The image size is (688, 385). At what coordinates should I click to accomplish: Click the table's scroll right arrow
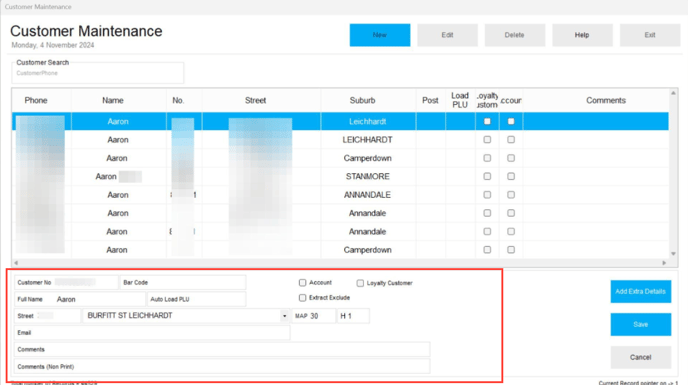click(664, 263)
